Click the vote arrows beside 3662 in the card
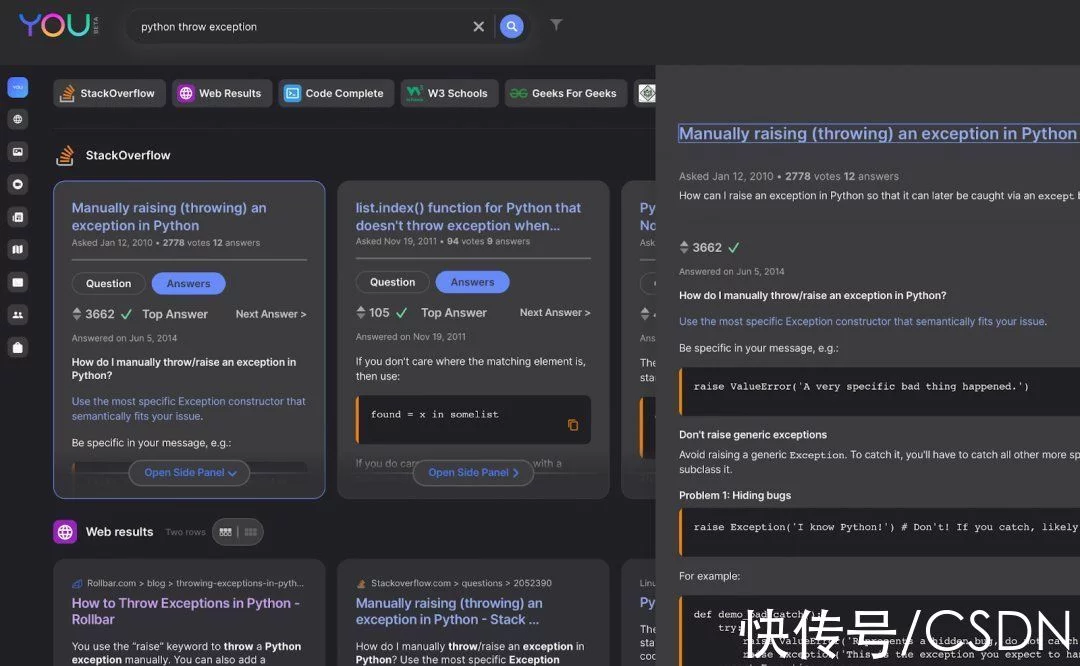The image size is (1080, 666). click(x=76, y=314)
